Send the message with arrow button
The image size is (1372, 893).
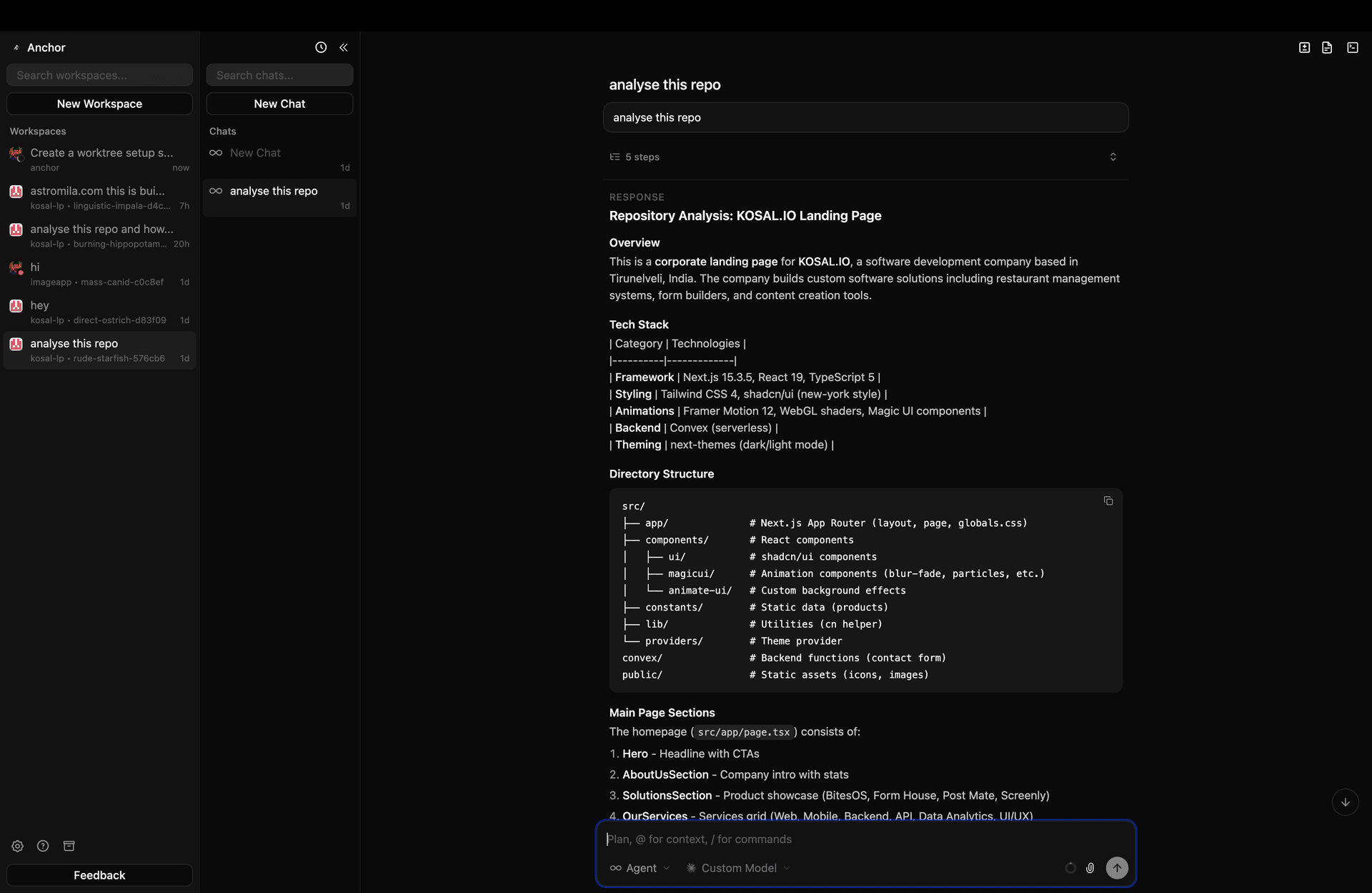tap(1117, 868)
